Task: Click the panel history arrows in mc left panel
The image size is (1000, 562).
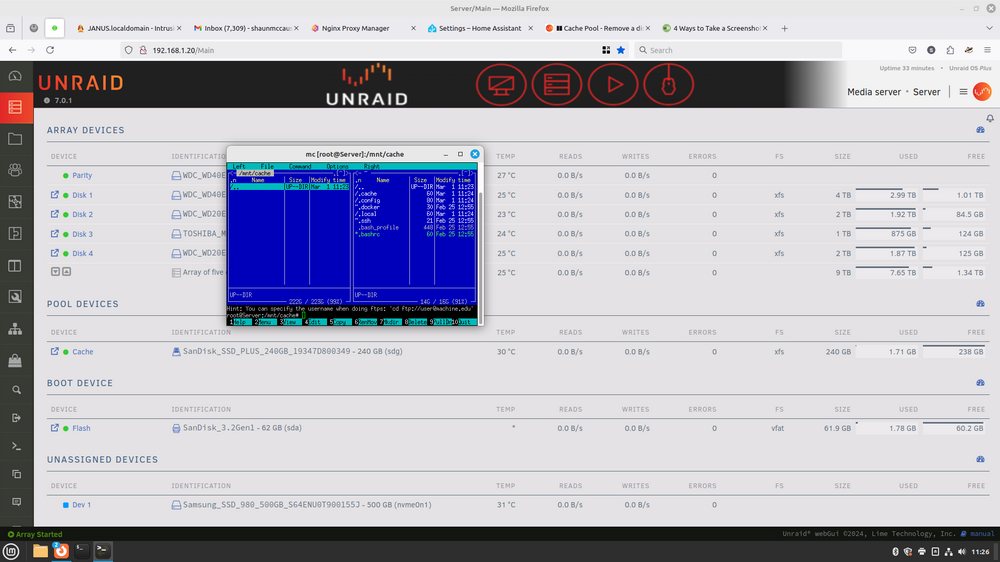Action: click(342, 173)
